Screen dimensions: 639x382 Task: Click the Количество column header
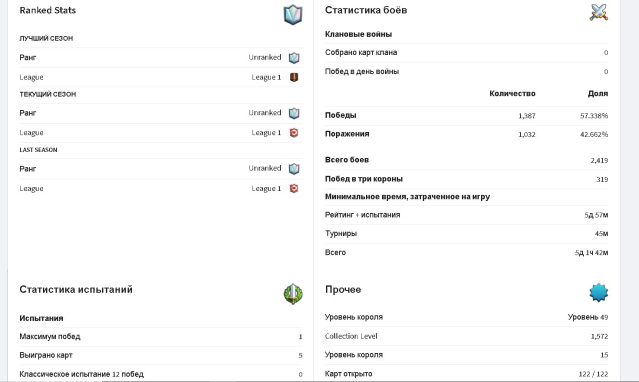tap(512, 94)
